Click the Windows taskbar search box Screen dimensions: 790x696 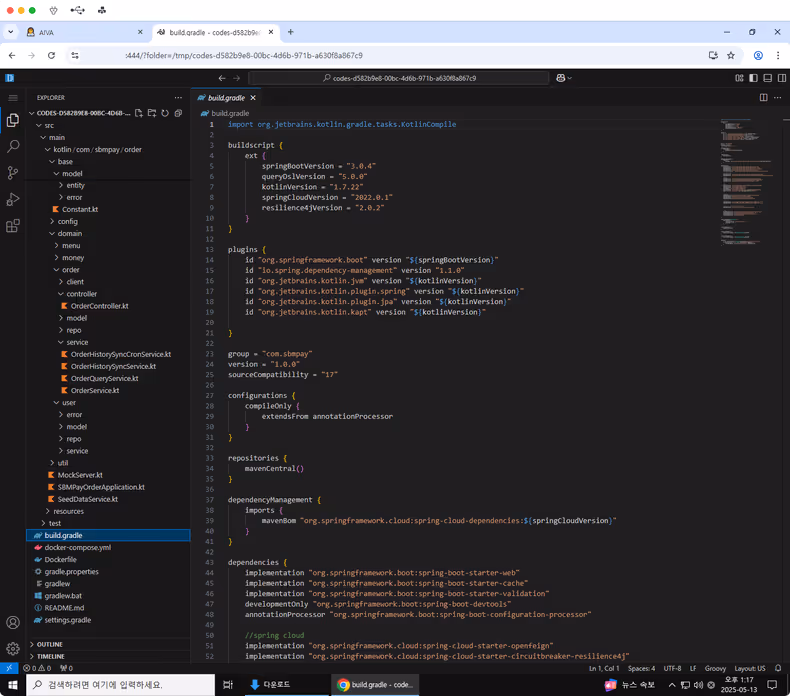tap(120, 685)
